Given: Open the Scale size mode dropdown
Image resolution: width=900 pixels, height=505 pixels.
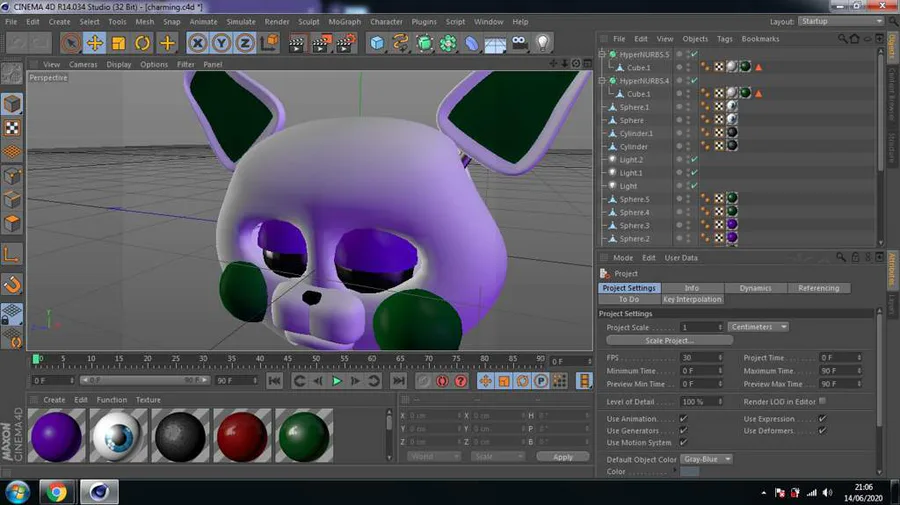Looking at the screenshot, I should (x=498, y=457).
